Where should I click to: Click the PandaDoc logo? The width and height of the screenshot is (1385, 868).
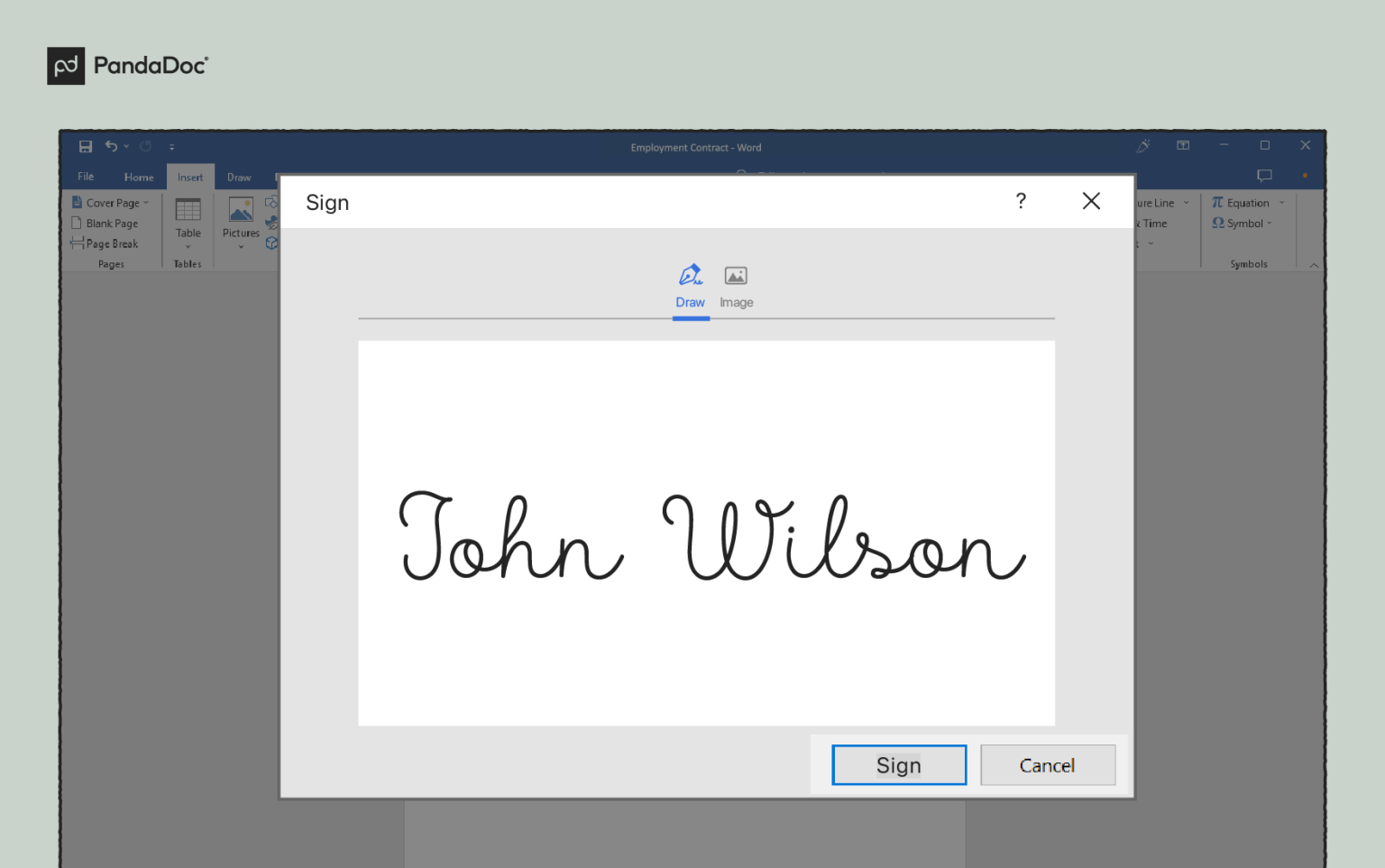click(x=127, y=66)
